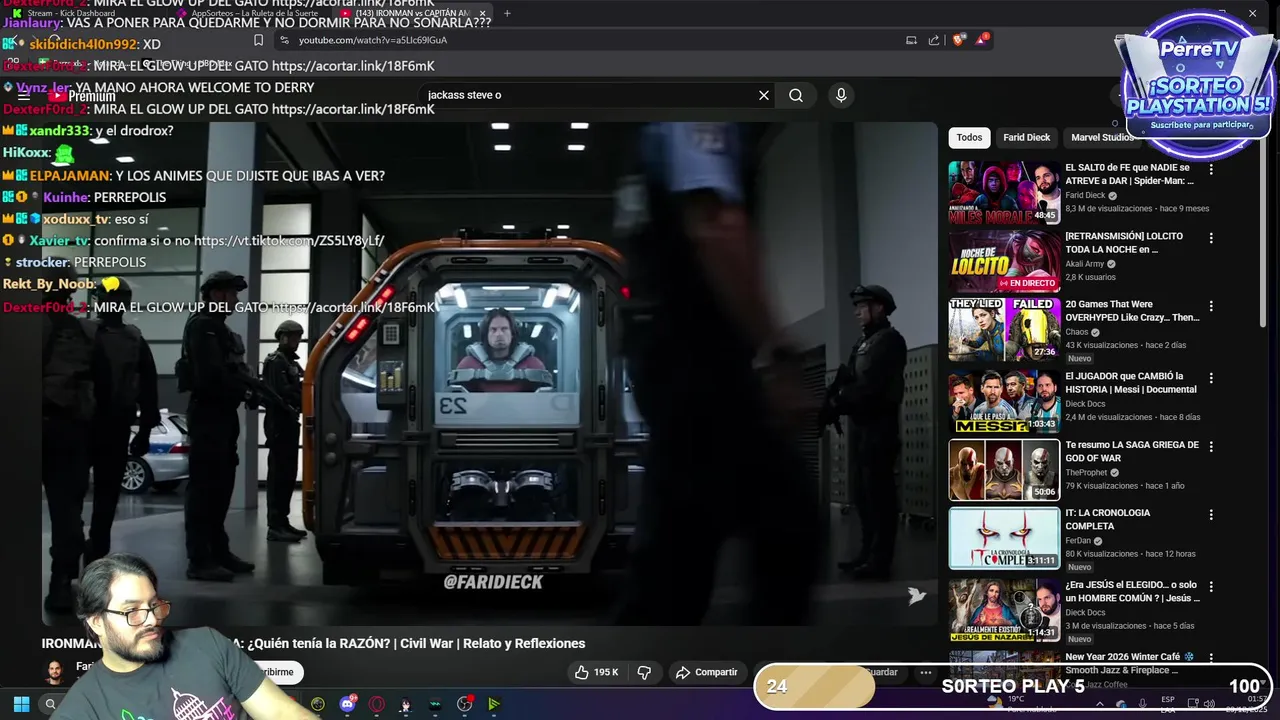Click the 'Noche de Lolcito' live thumbnail

[1004, 261]
